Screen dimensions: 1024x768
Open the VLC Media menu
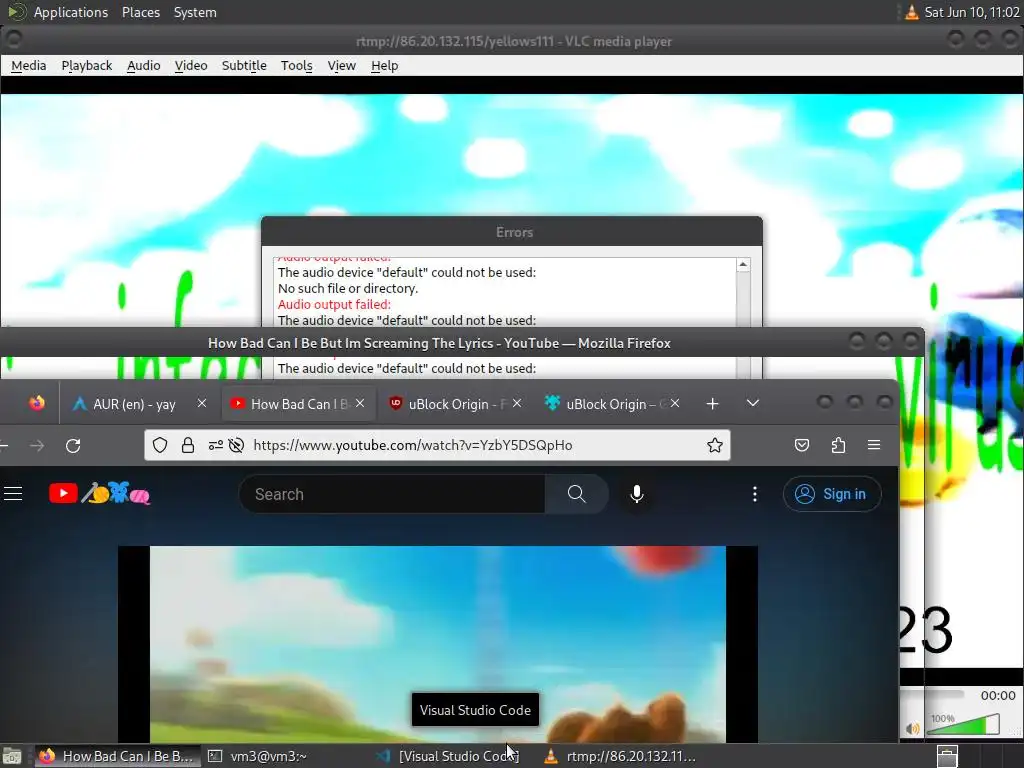click(x=29, y=65)
